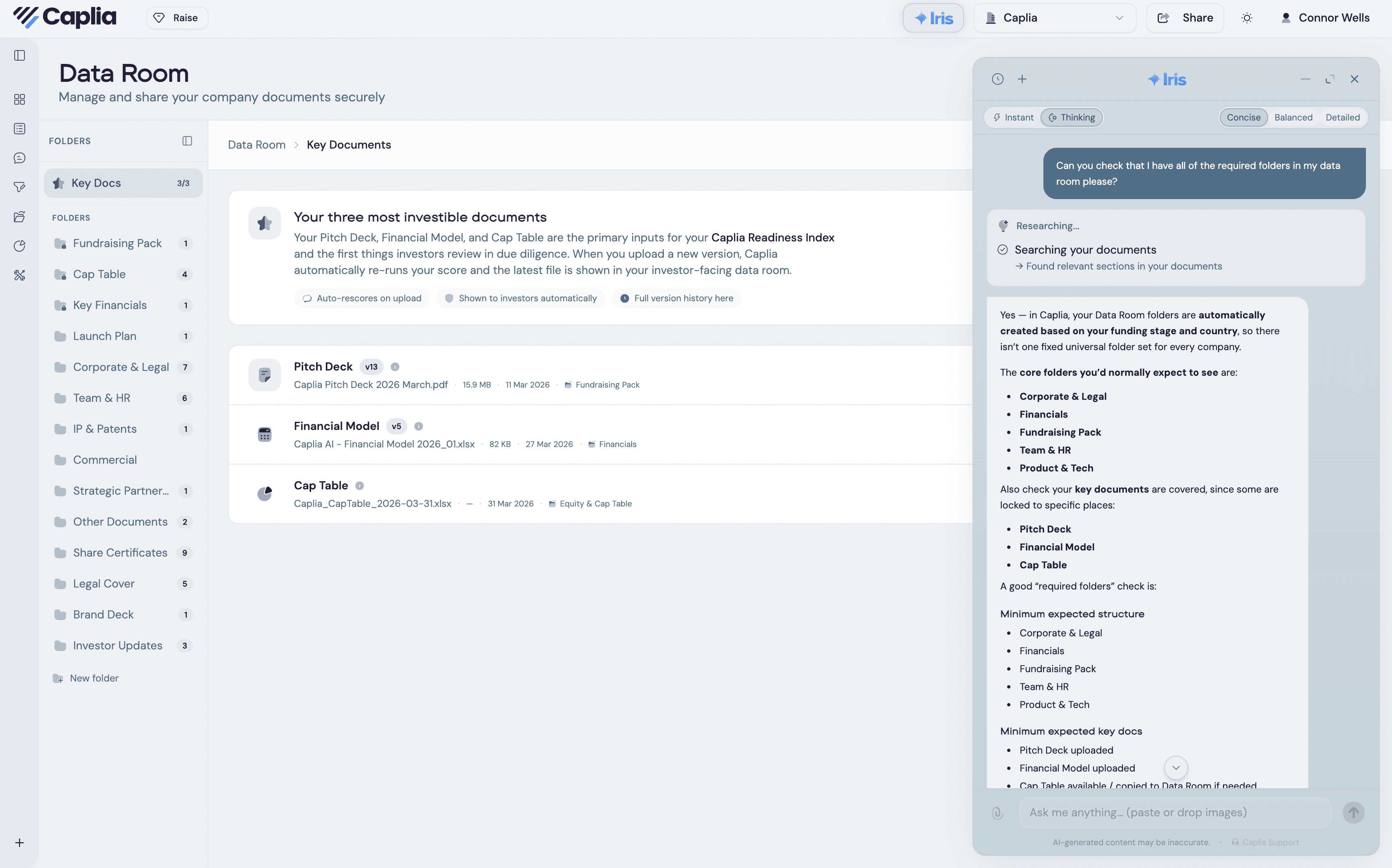Send message with the arrow button
The height and width of the screenshot is (868, 1392).
tap(1354, 812)
